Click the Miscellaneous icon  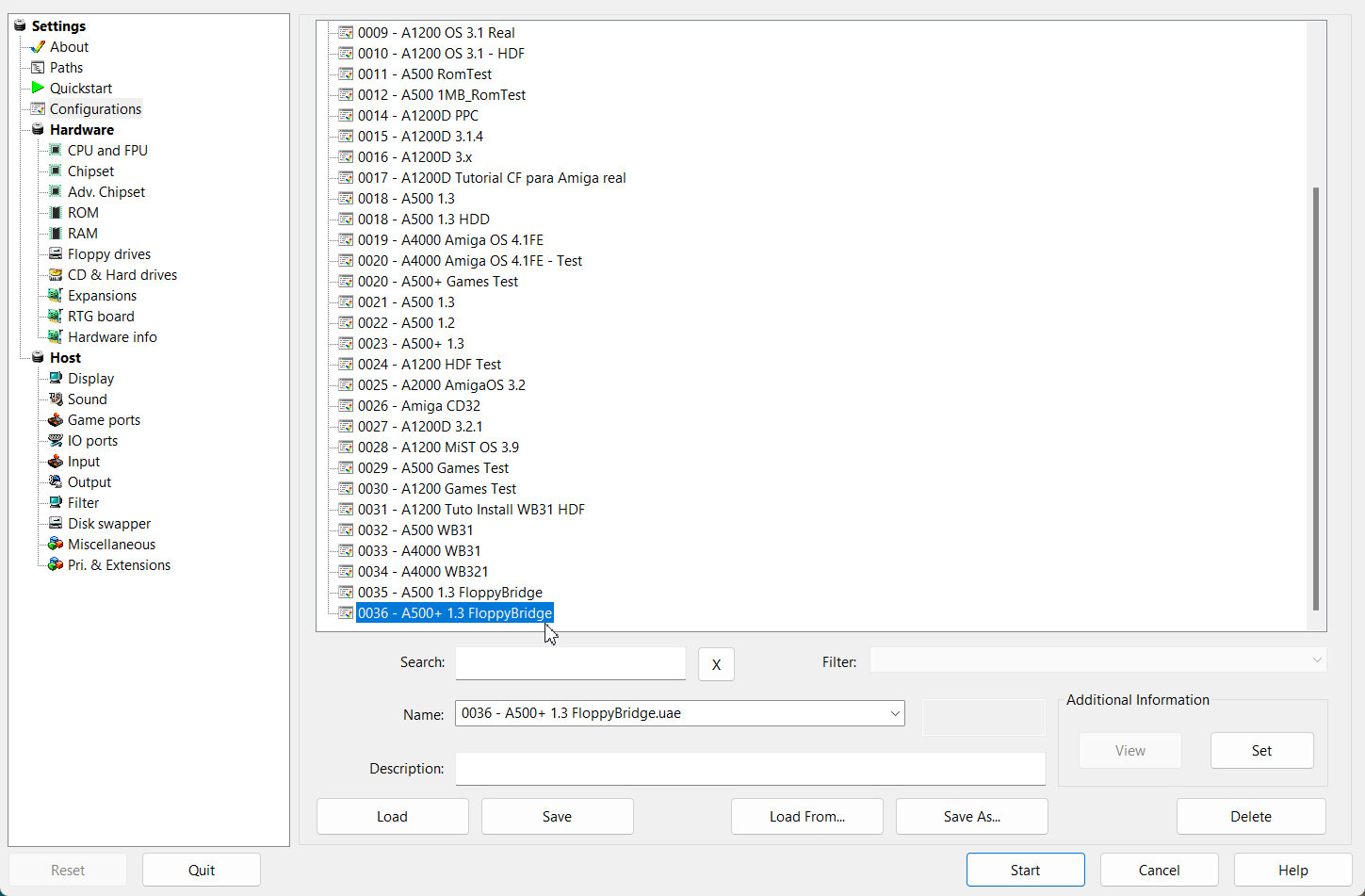pyautogui.click(x=56, y=545)
